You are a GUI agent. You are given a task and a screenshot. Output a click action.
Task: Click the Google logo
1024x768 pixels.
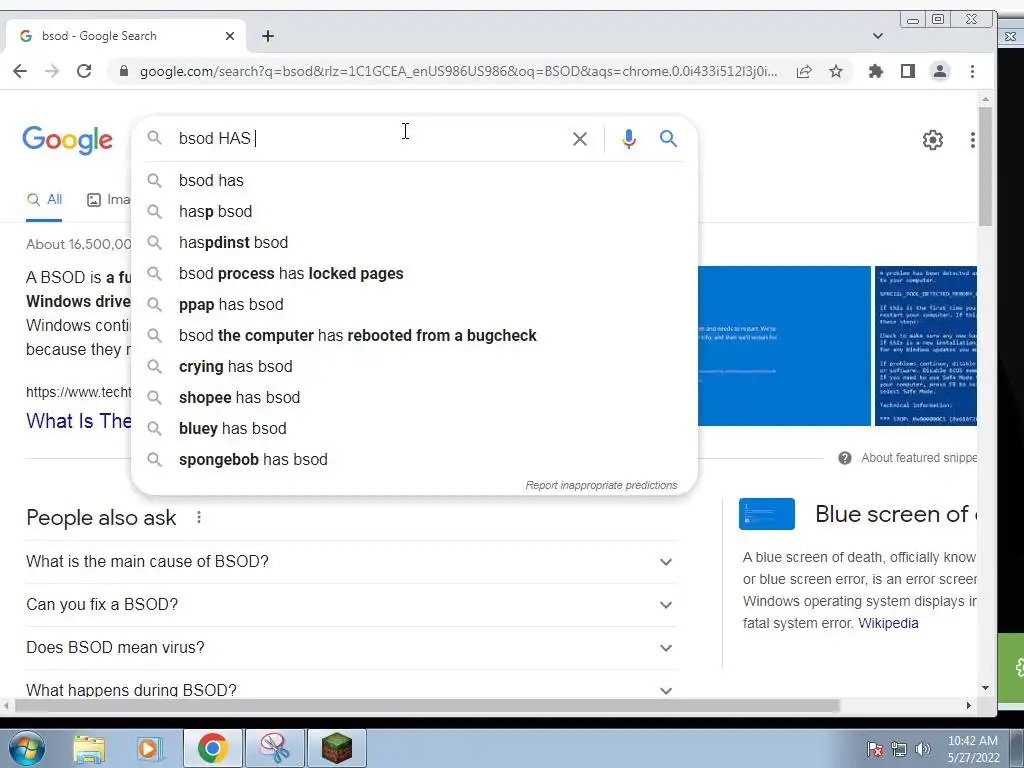coord(67,140)
